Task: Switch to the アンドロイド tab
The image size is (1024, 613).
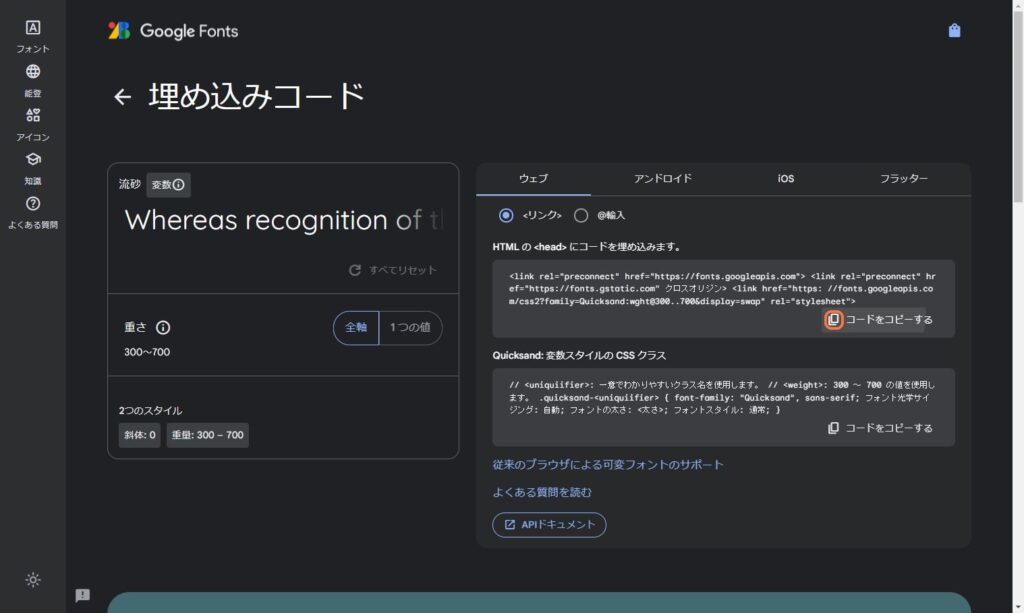Action: 662,179
